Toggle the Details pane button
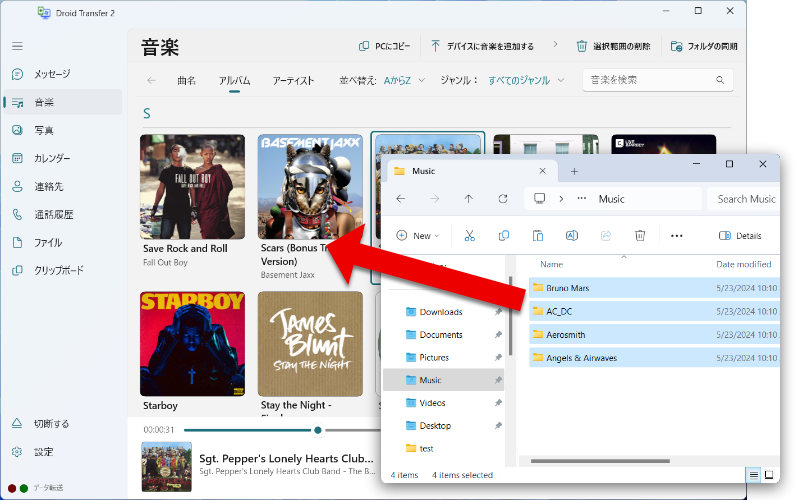Viewport: 800px width, 500px height. (x=740, y=236)
